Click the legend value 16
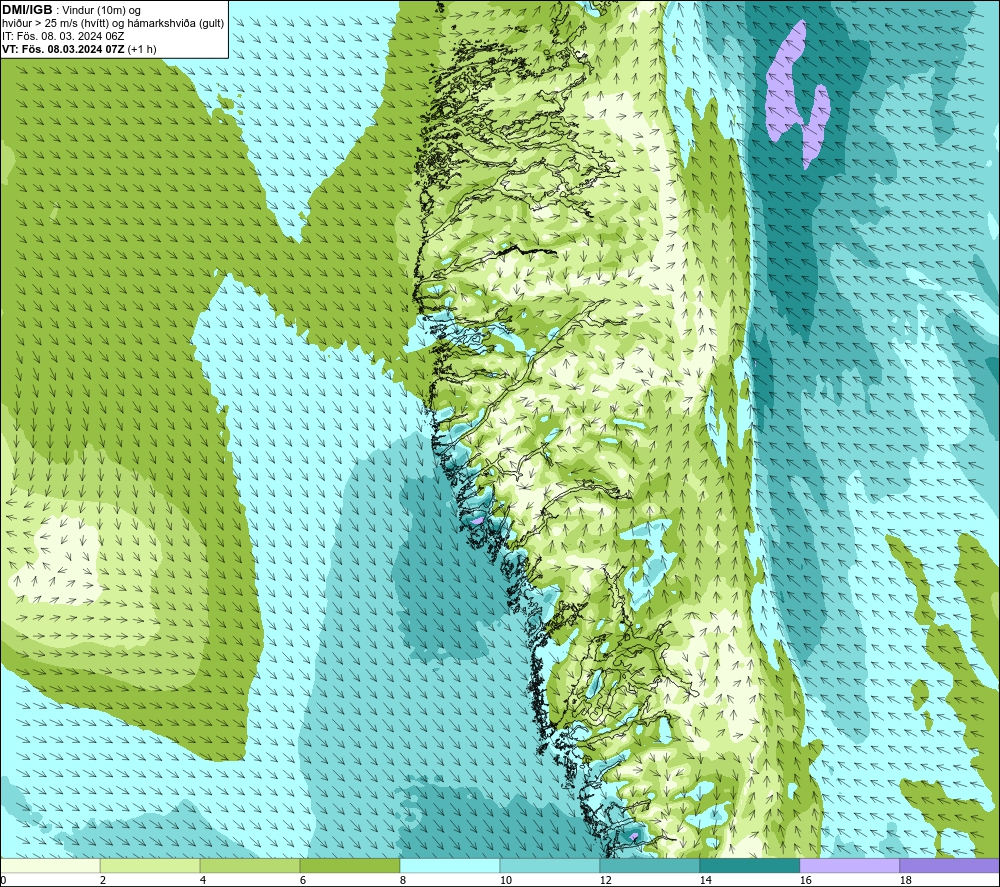 [805, 880]
